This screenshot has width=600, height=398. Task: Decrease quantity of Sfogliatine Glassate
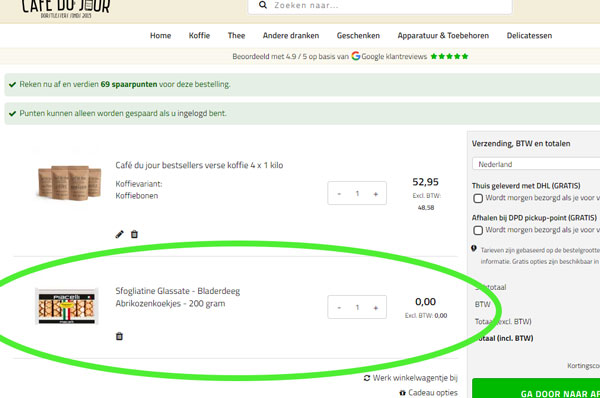pyautogui.click(x=339, y=307)
